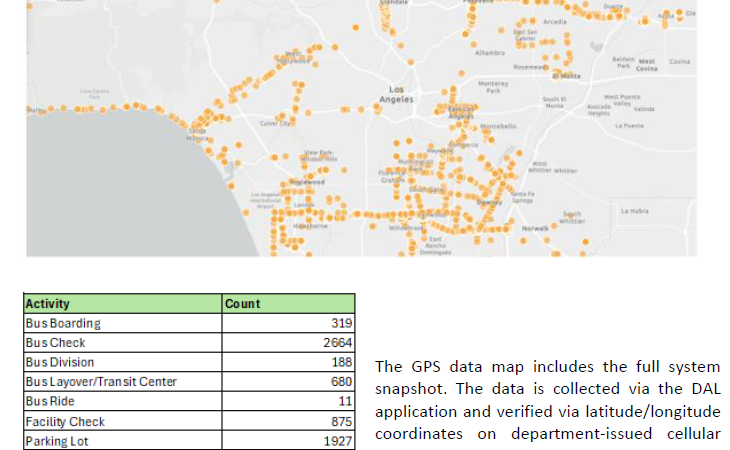Click the Activity column header
Screen dimensions: 730x450
[47, 303]
